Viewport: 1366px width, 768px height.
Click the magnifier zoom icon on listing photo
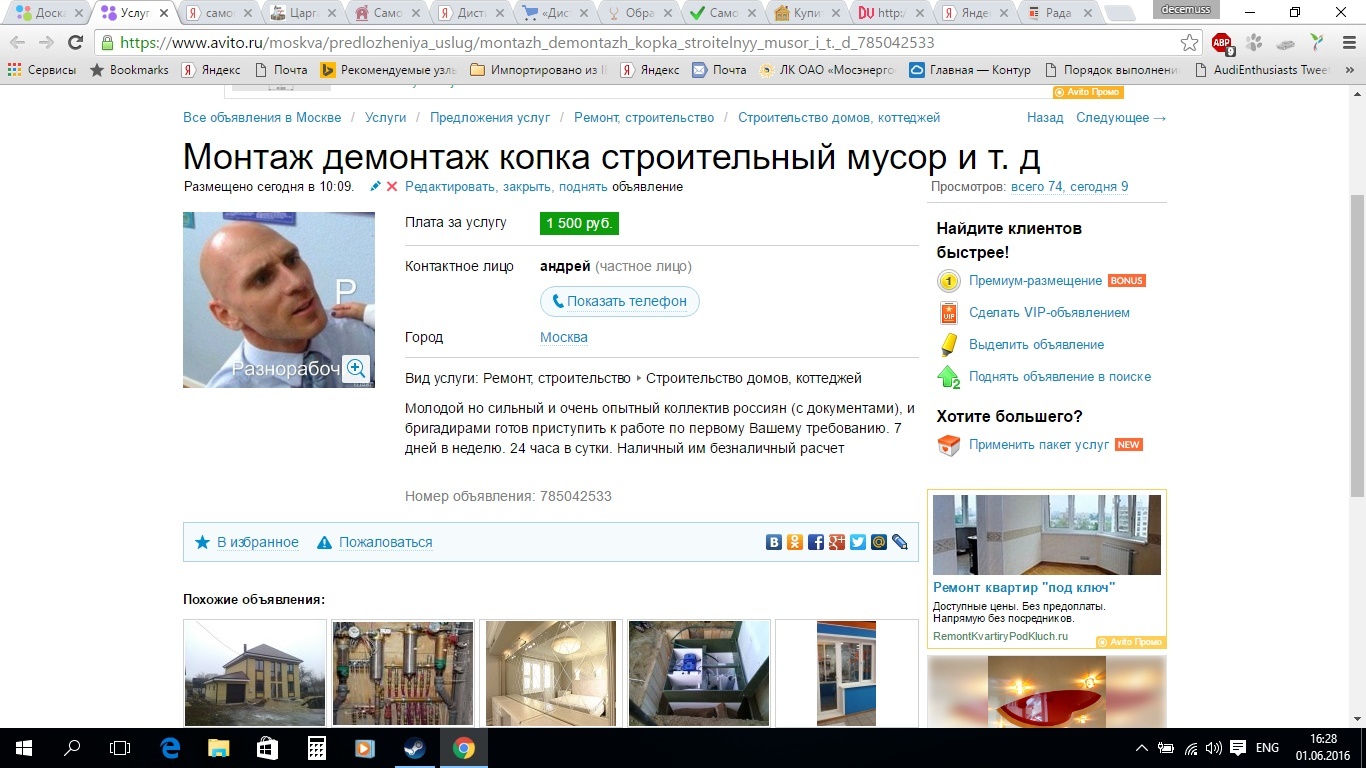pyautogui.click(x=356, y=369)
